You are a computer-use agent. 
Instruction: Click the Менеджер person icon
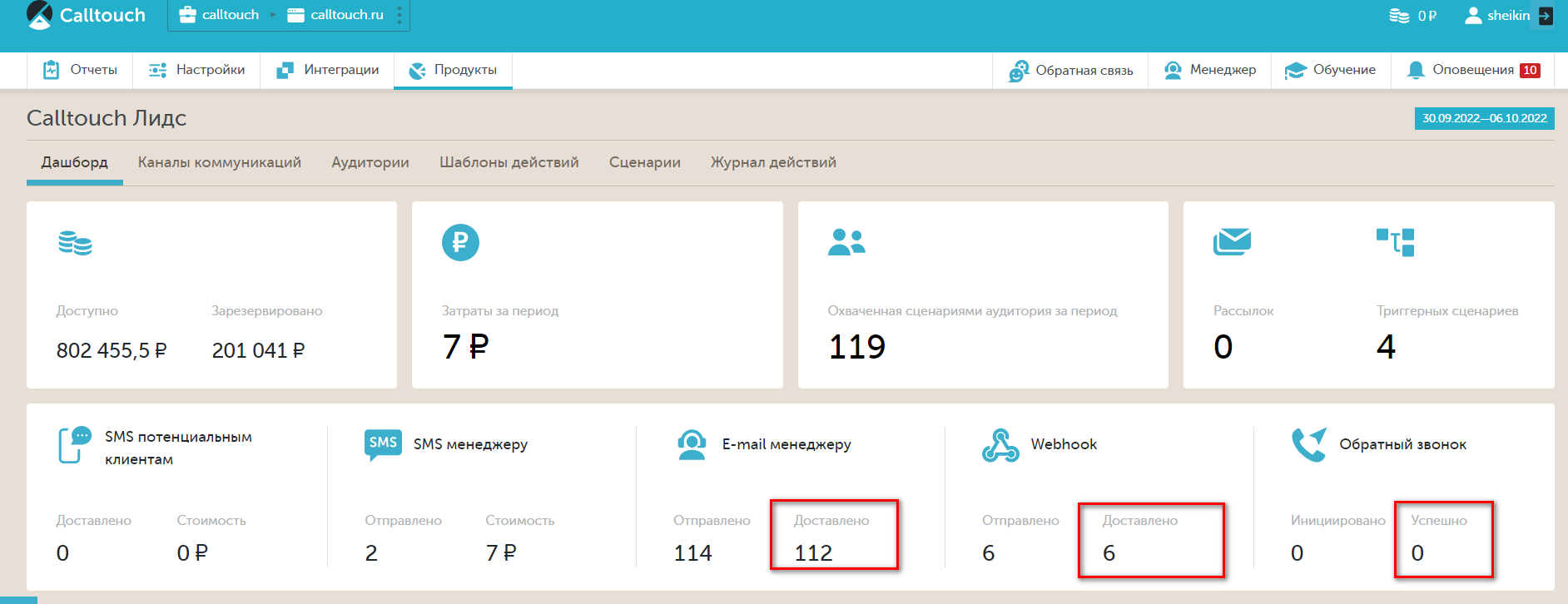[1173, 71]
